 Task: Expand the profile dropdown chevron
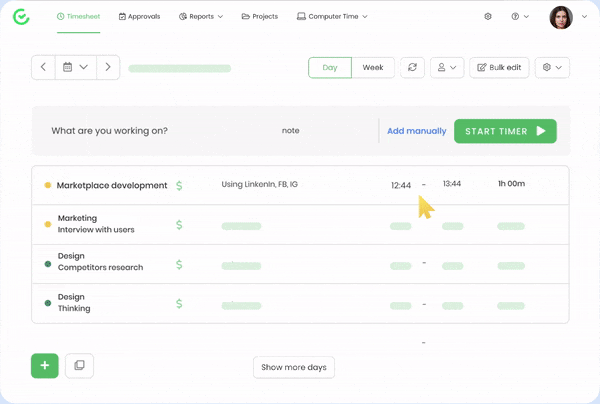point(584,16)
